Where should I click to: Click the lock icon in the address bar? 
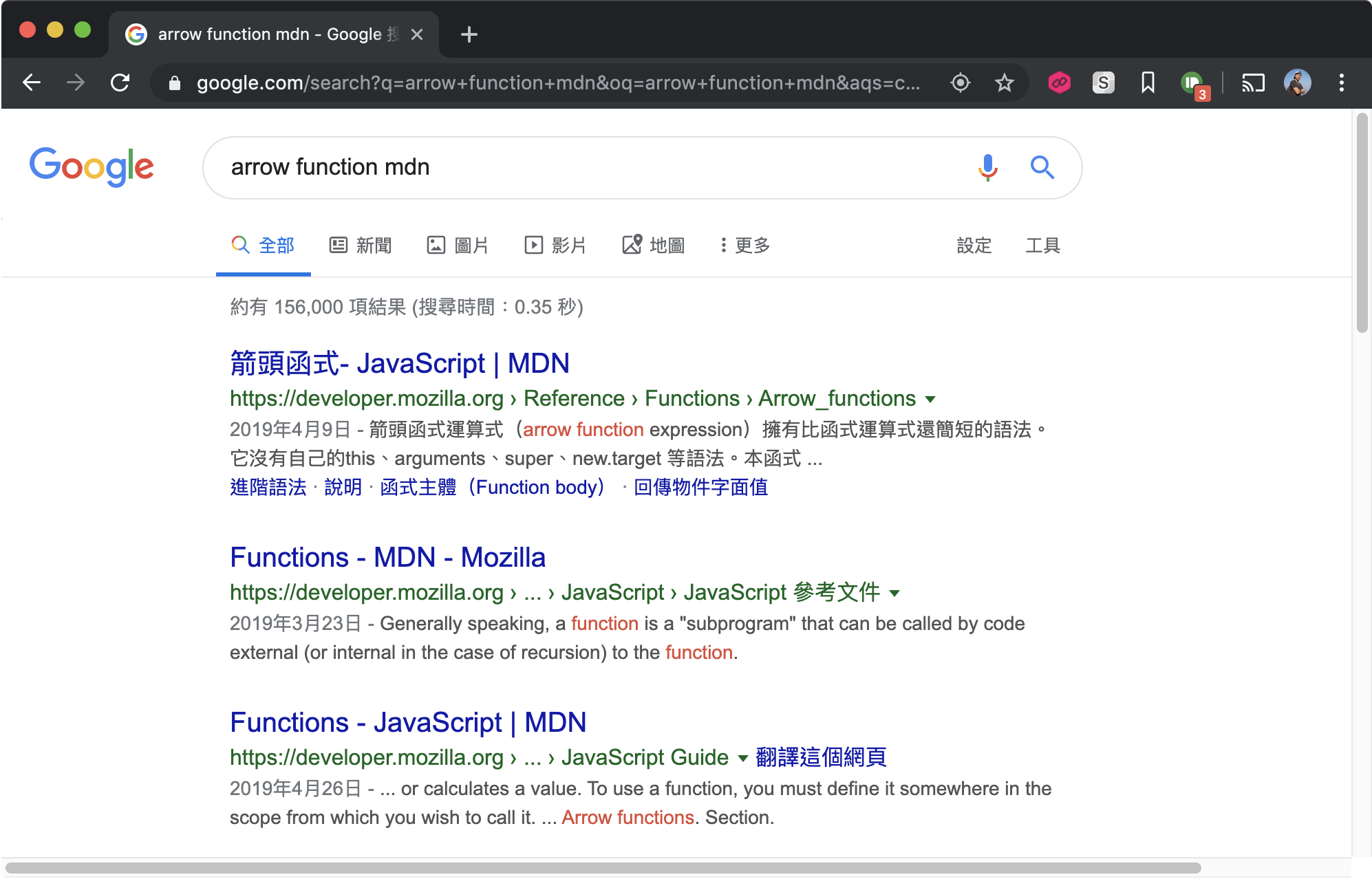tap(175, 83)
